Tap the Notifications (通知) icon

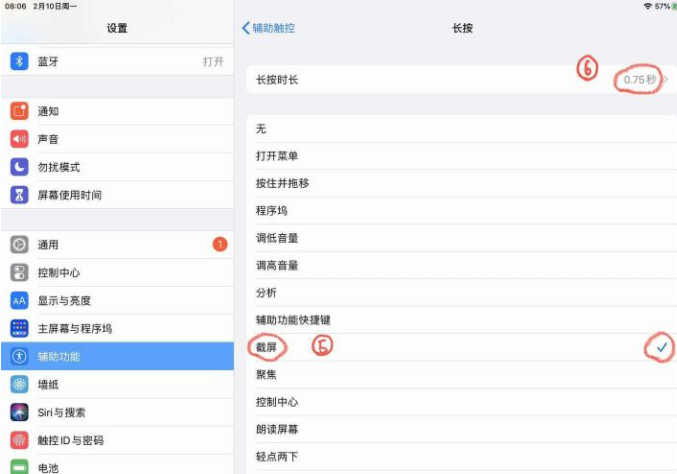(x=19, y=111)
